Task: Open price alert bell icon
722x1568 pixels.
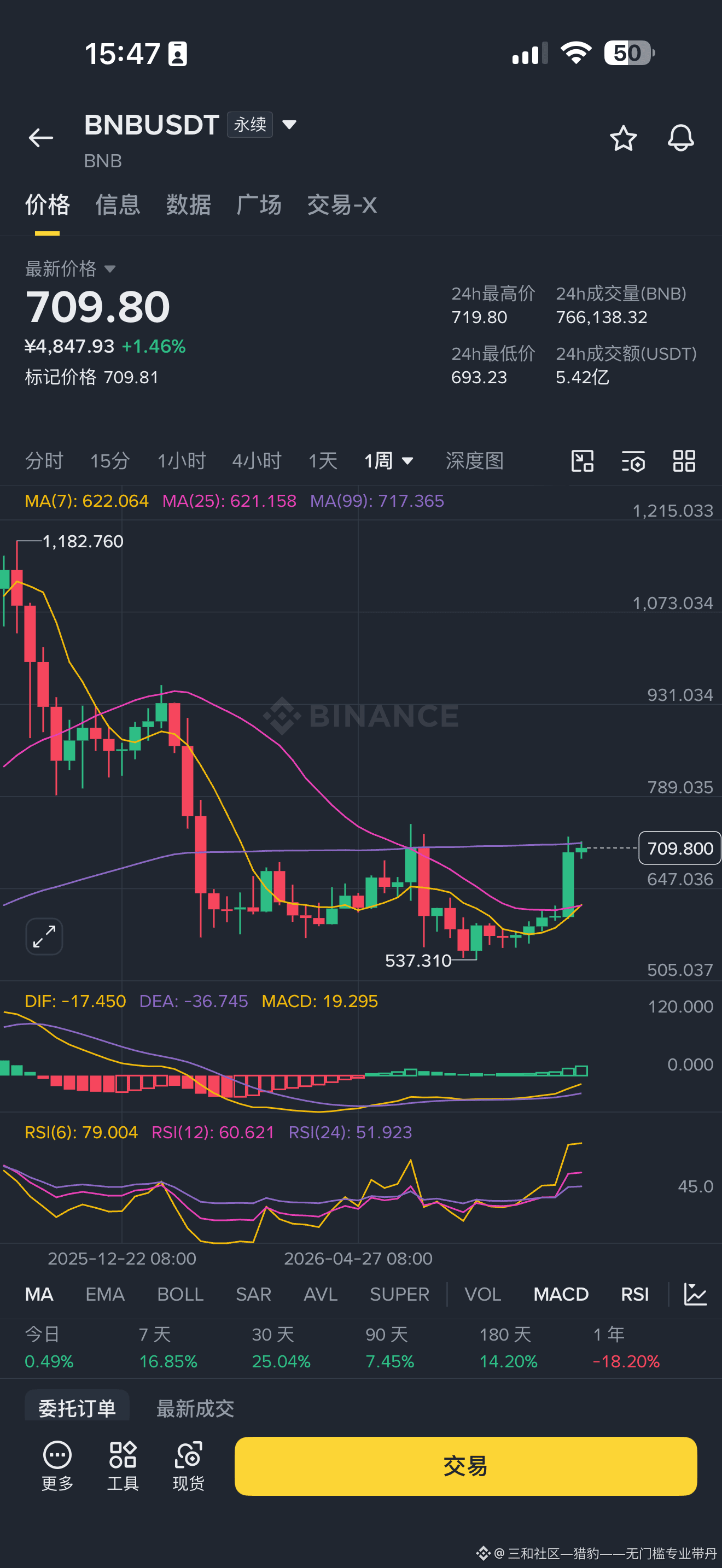Action: click(x=680, y=138)
